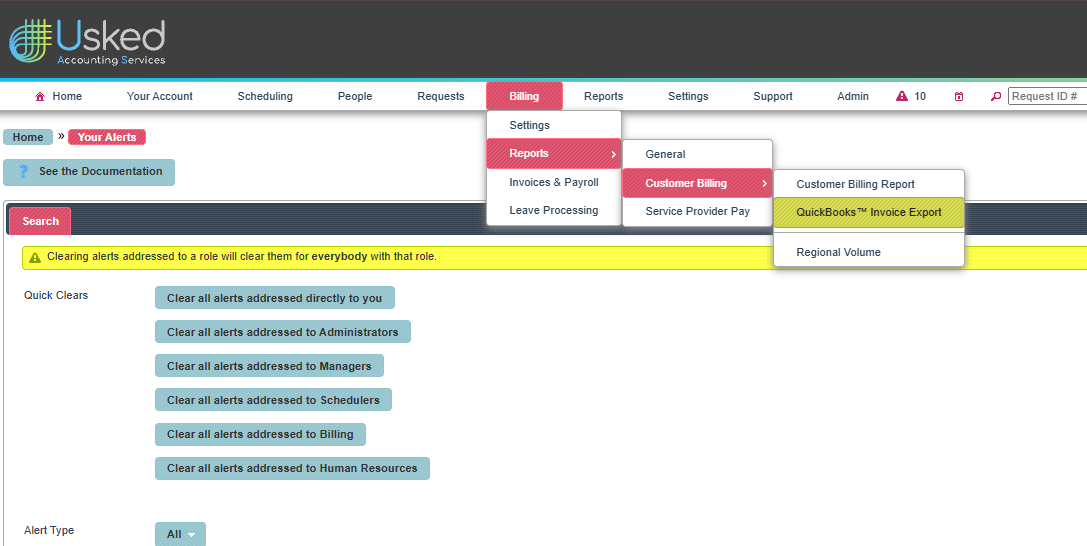1087x546 pixels.
Task: Expand Reports submenu under Billing
Action: pyautogui.click(x=554, y=153)
